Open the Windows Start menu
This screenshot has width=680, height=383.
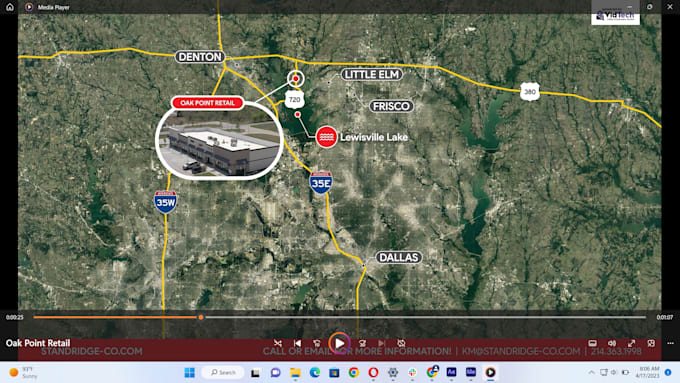click(190, 373)
